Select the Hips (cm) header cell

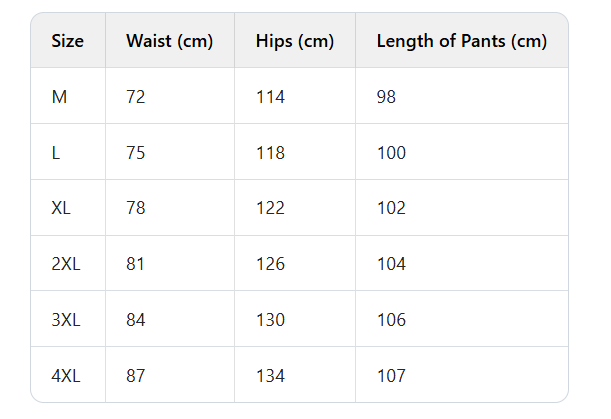(295, 41)
